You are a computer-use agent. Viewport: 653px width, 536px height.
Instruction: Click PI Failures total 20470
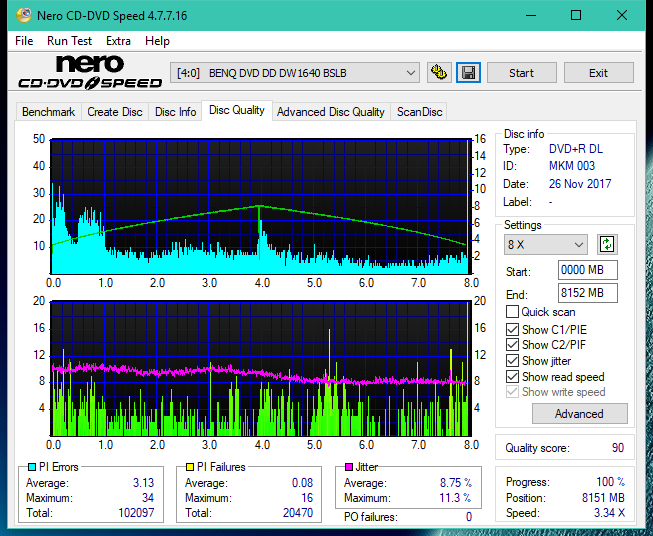[298, 513]
